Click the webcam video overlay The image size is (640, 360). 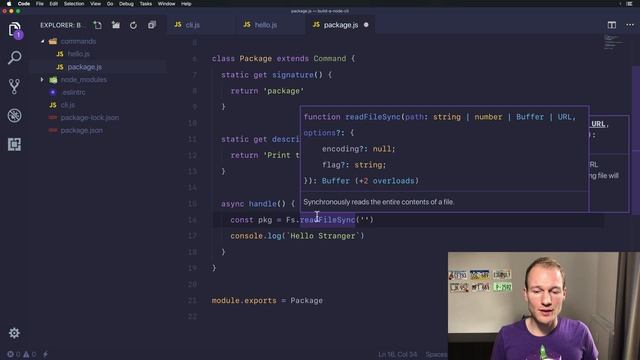click(544, 306)
